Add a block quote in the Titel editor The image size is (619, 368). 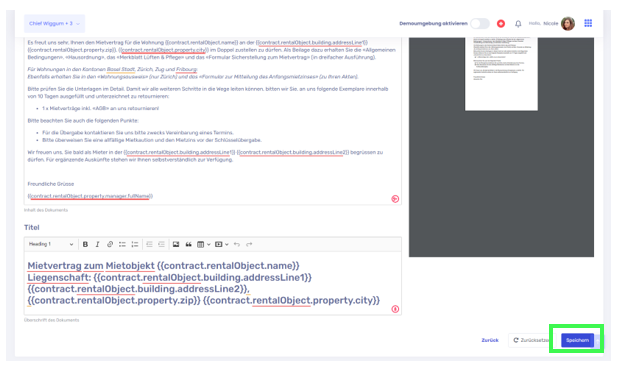point(188,244)
